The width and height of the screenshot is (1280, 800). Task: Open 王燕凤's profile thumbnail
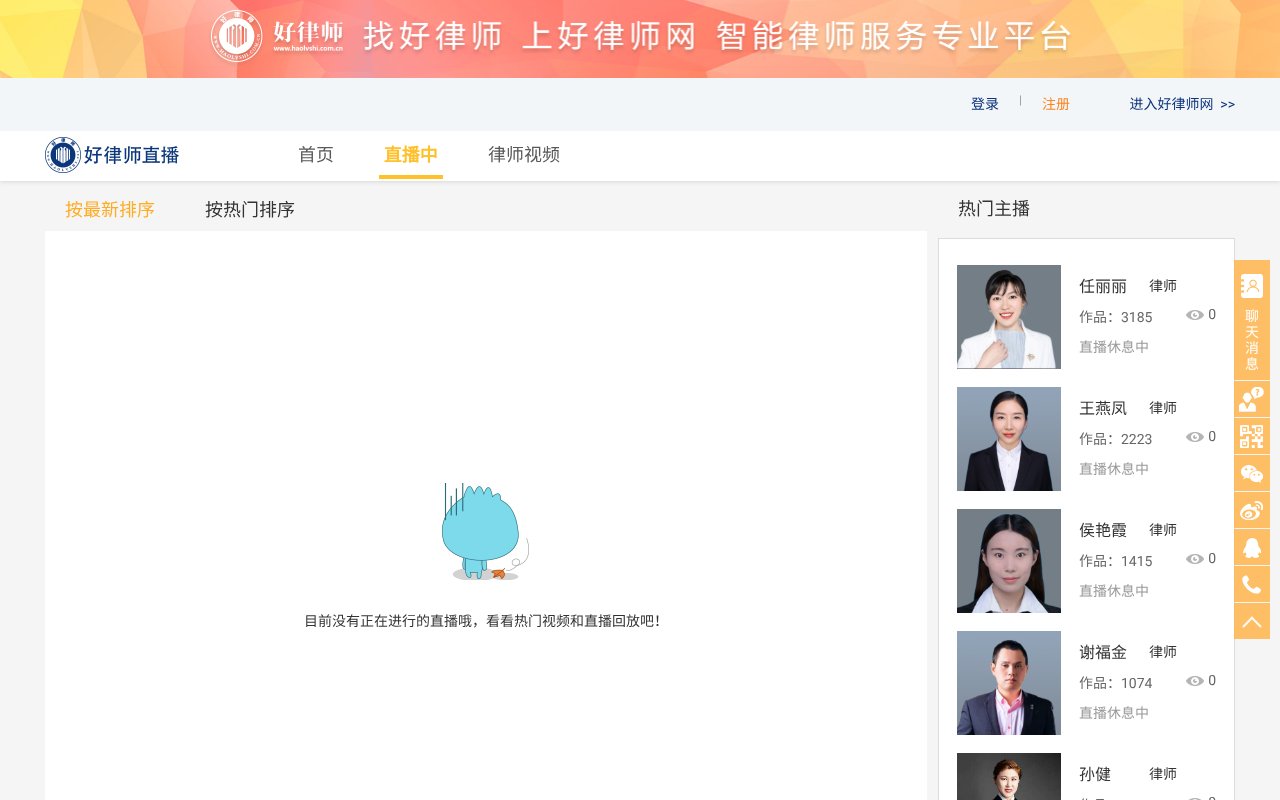pos(1008,438)
